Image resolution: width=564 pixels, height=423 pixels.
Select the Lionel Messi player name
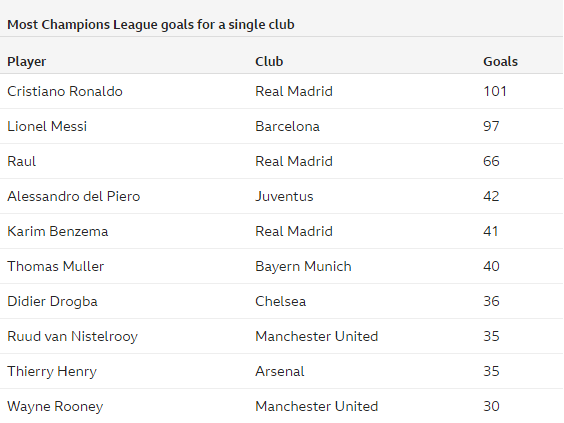[47, 126]
